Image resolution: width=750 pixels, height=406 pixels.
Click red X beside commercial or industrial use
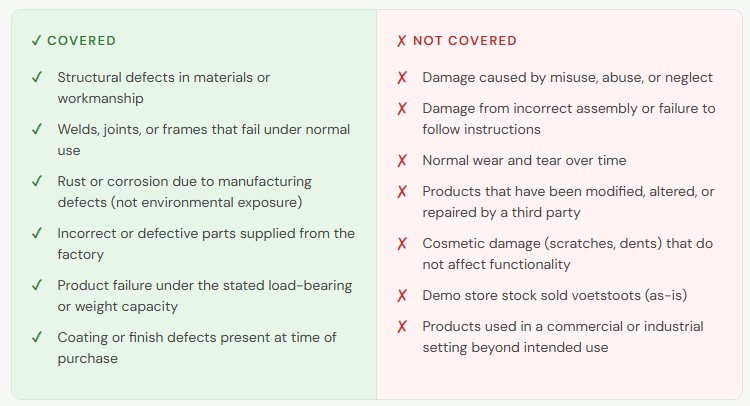click(402, 326)
